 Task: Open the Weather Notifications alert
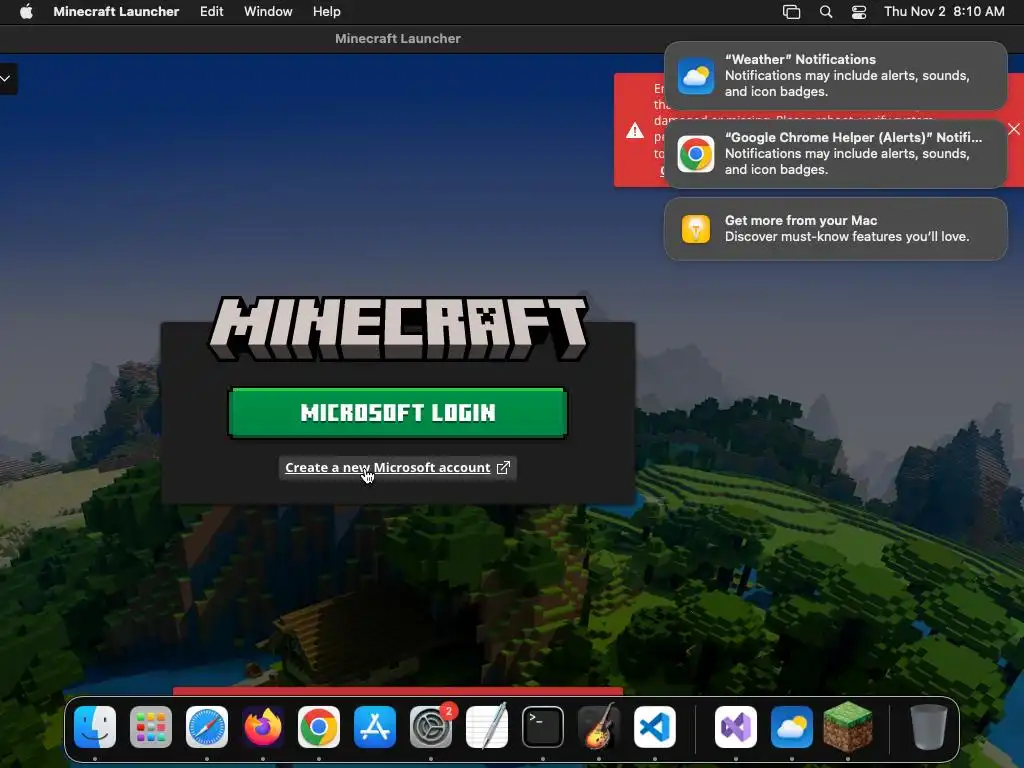835,76
